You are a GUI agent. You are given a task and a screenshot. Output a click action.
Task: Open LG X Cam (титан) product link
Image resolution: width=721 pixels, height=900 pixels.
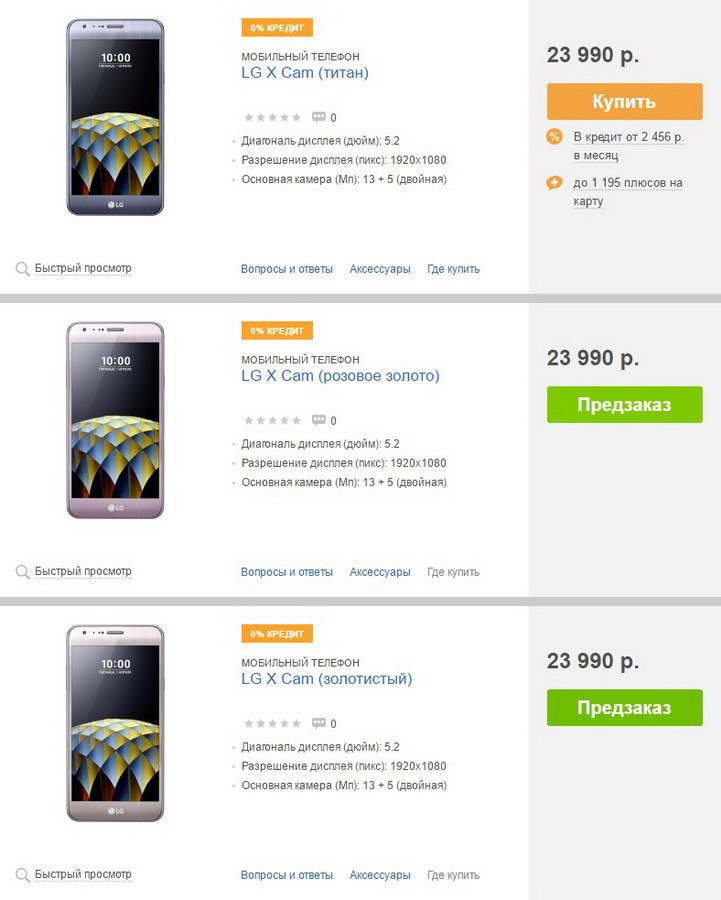[x=305, y=73]
